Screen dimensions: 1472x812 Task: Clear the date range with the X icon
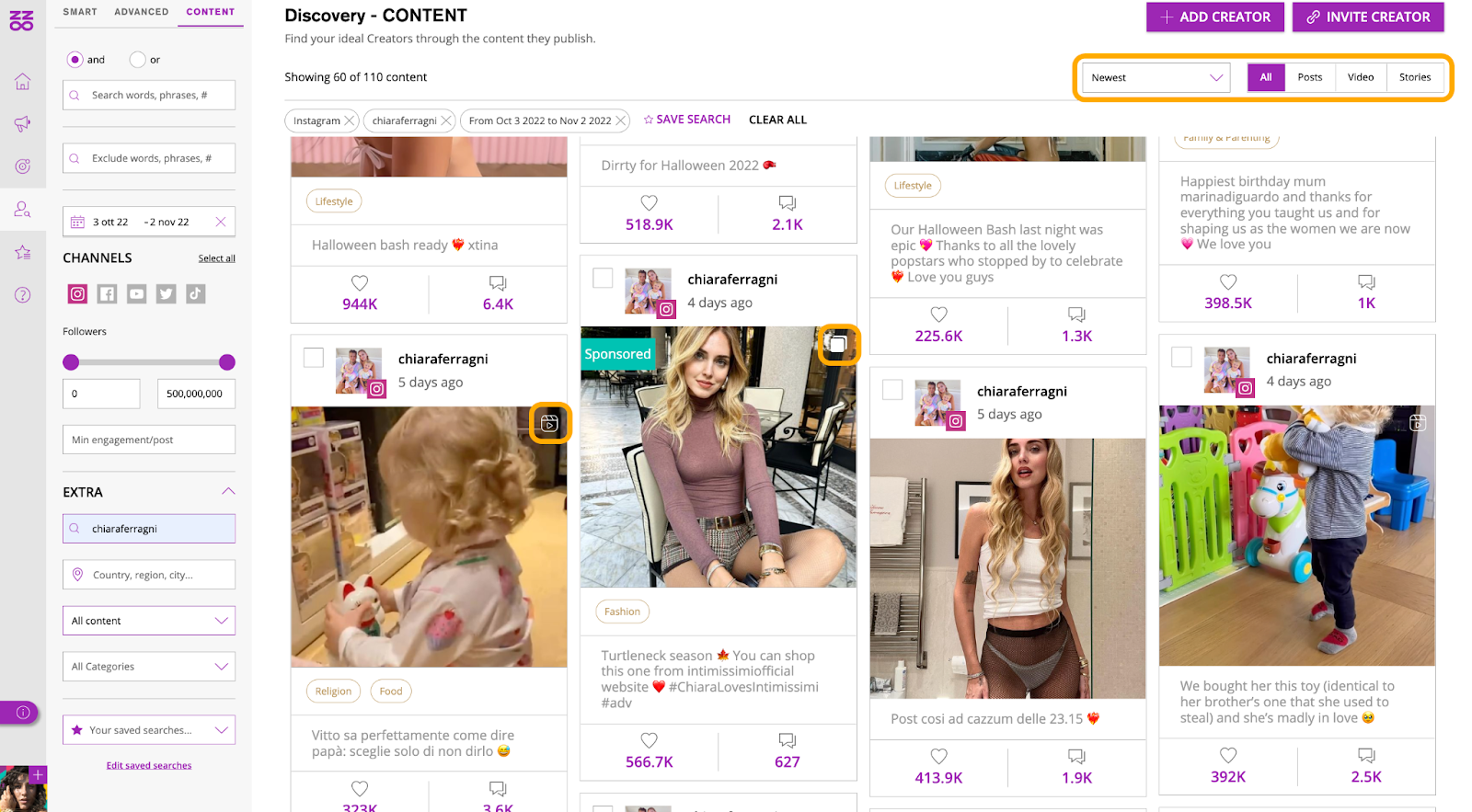[x=221, y=222]
